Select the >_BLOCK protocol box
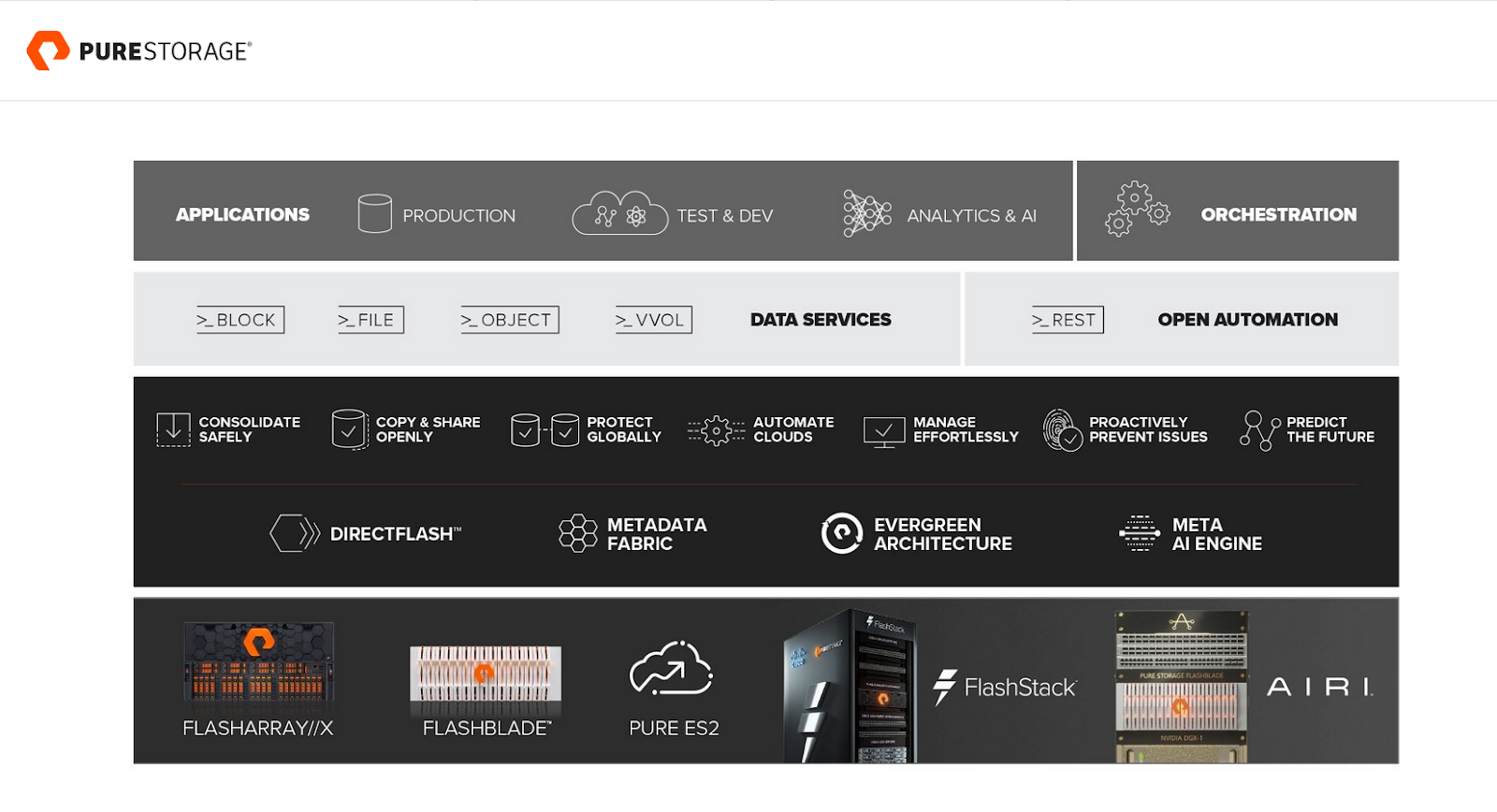This screenshot has width=1497, height=812. 240,320
